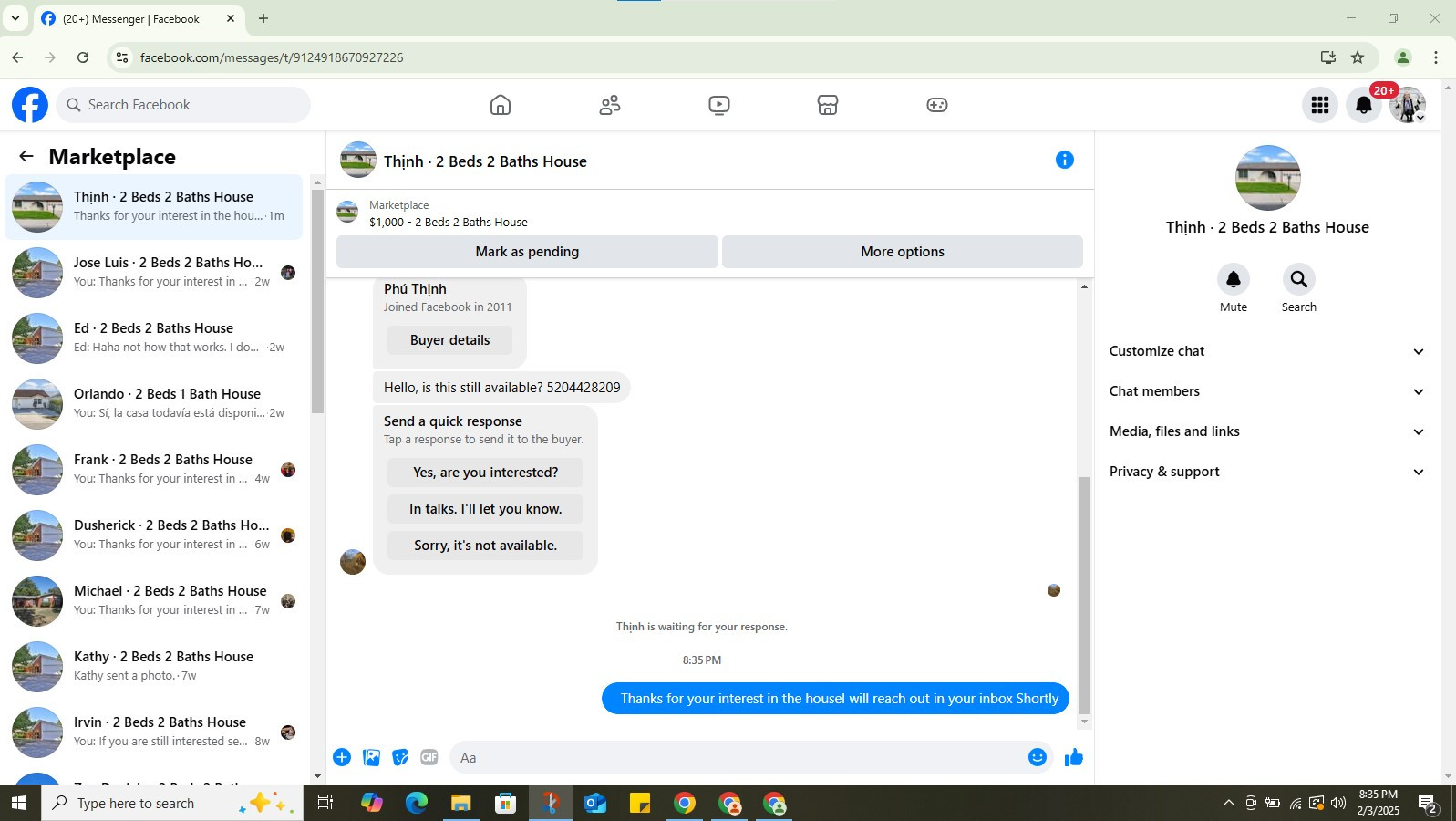Open the Windows Start button
Image resolution: width=1456 pixels, height=821 pixels.
click(19, 803)
